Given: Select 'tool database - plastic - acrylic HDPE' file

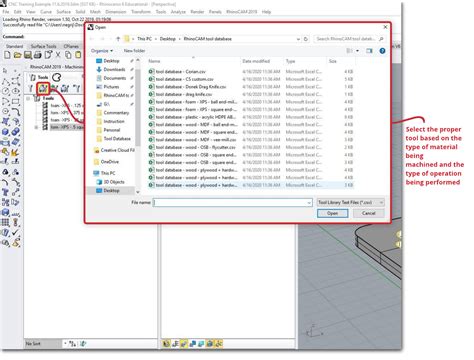Looking at the screenshot, I should tap(250, 117).
